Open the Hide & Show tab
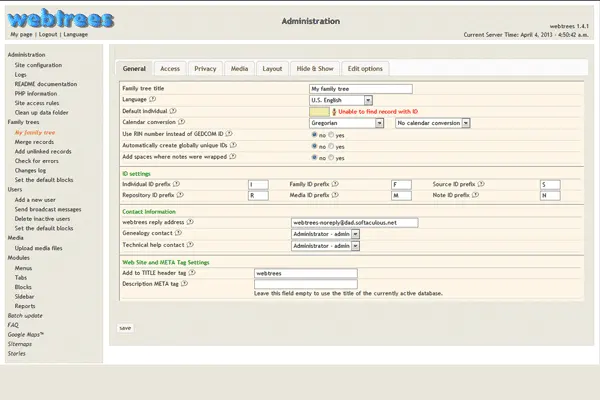Viewport: 600px width, 400px height. (315, 69)
